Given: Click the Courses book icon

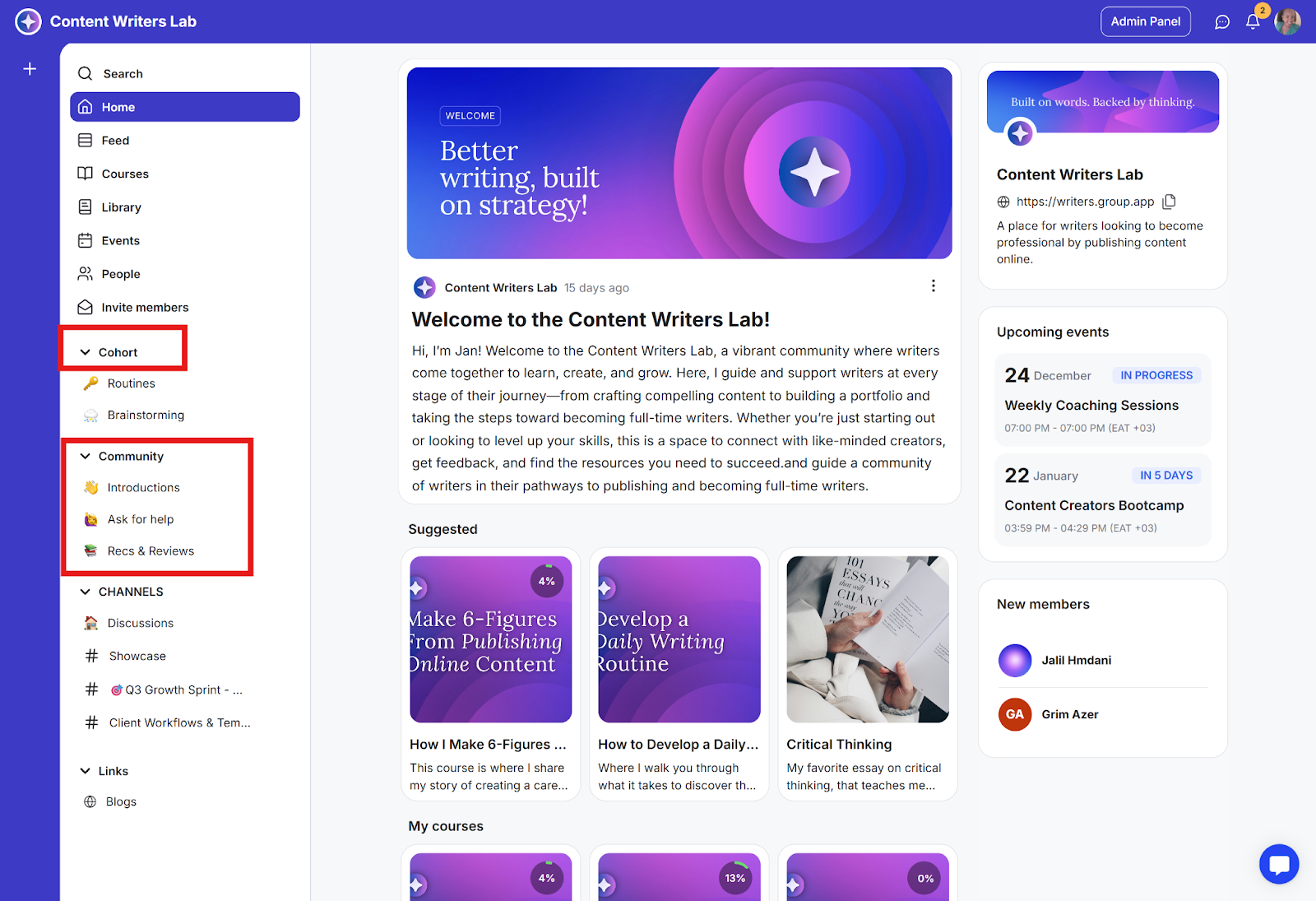Looking at the screenshot, I should click(85, 174).
